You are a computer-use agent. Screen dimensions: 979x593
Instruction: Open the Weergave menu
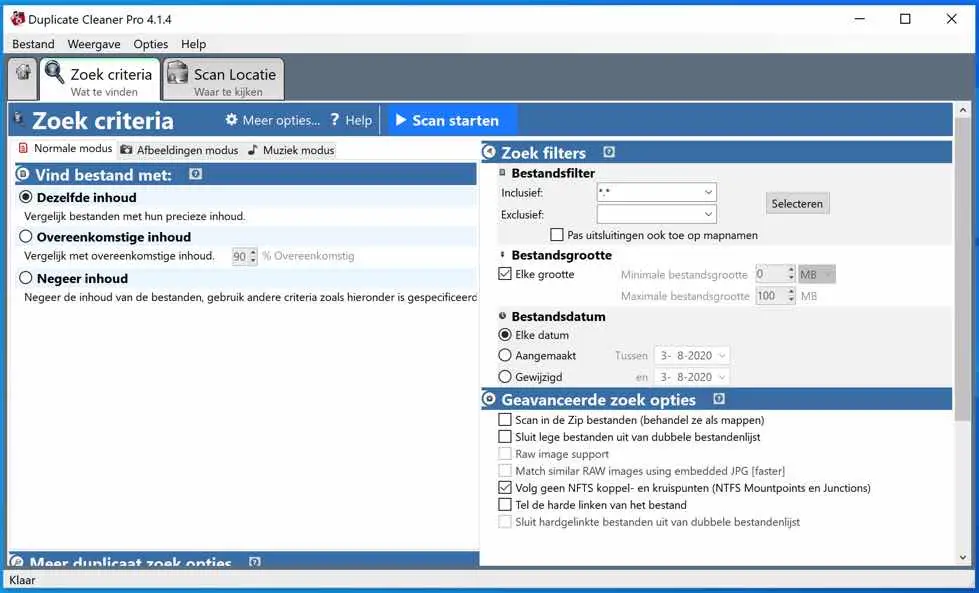(94, 44)
